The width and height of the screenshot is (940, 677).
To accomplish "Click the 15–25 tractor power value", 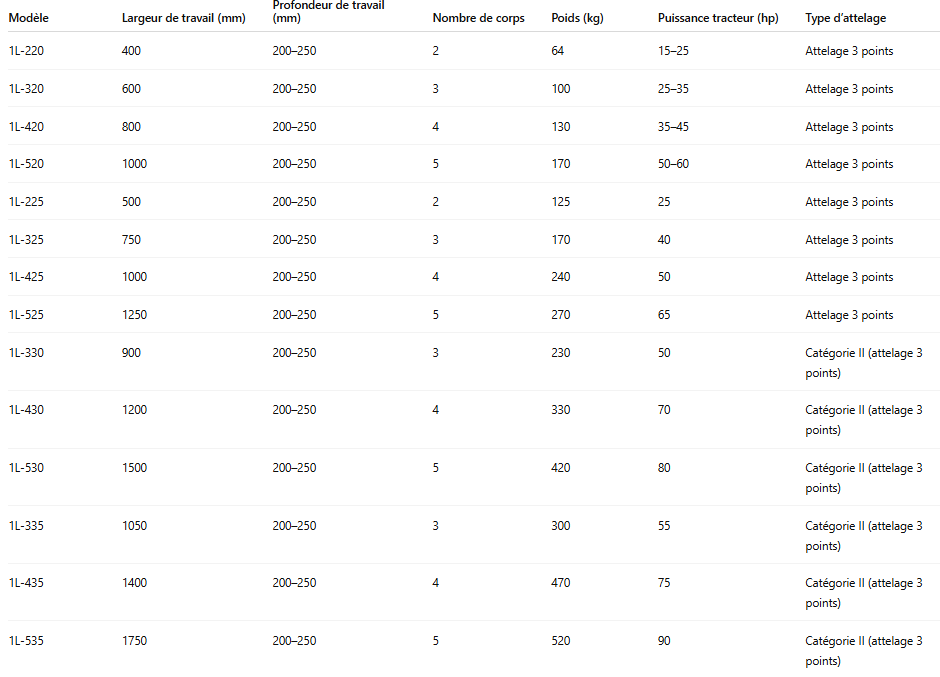I will click(x=673, y=51).
